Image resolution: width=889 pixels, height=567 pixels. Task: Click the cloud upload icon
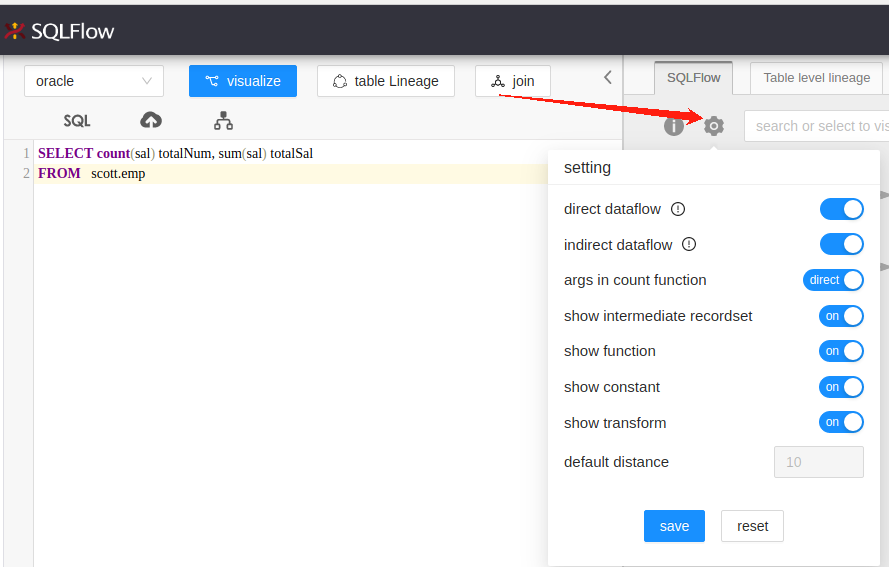coord(151,120)
